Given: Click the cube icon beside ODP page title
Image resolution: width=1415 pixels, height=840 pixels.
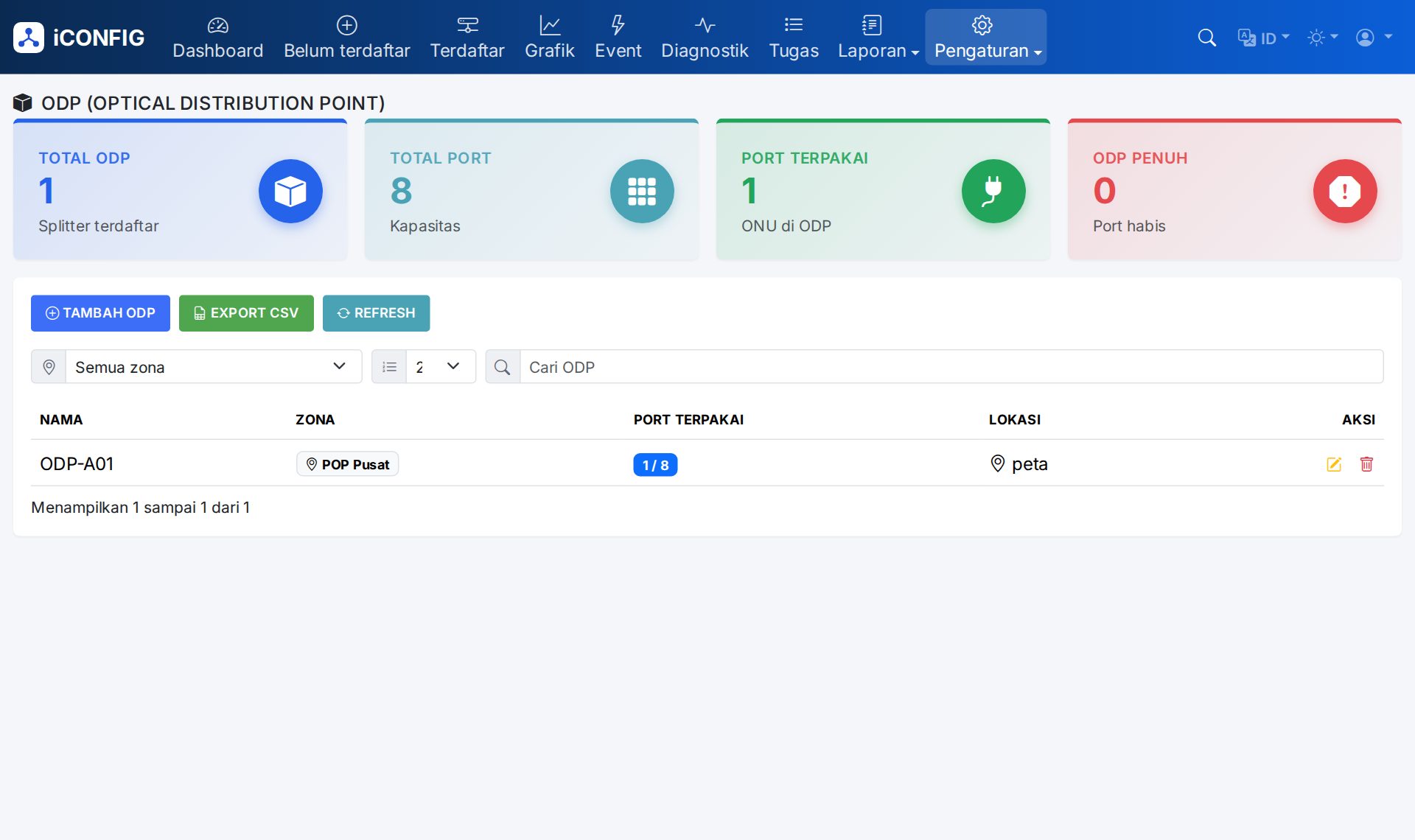Looking at the screenshot, I should pyautogui.click(x=23, y=102).
